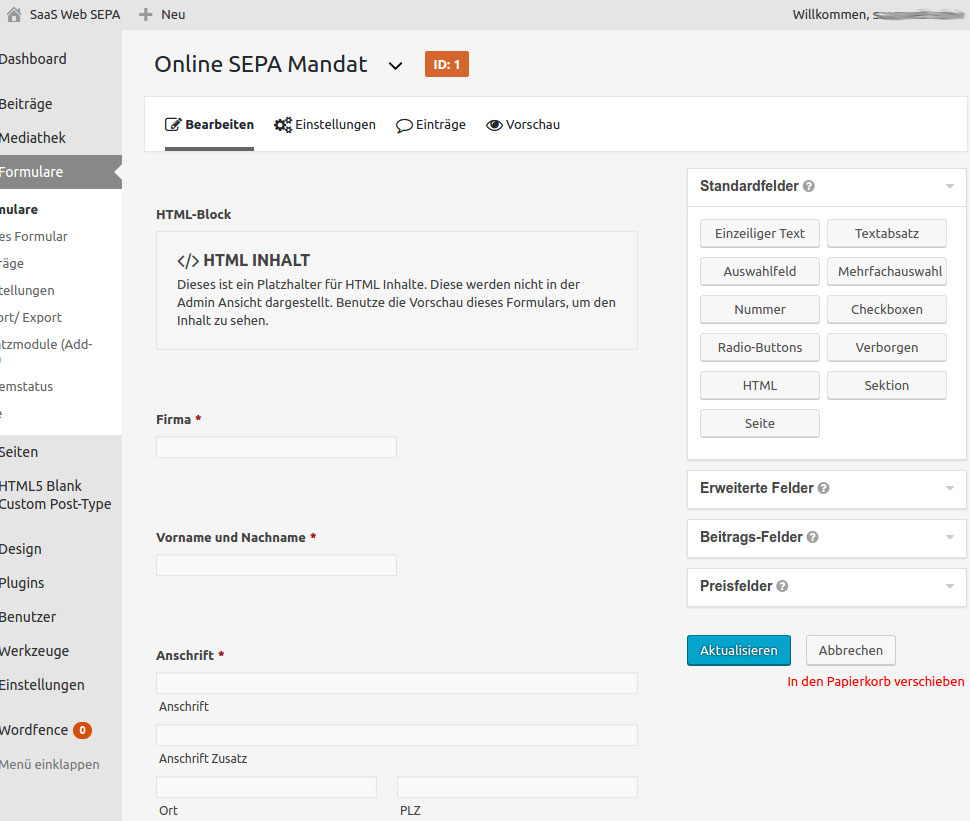The width and height of the screenshot is (970, 821).
Task: Add a Nummer field
Action: coord(760,310)
